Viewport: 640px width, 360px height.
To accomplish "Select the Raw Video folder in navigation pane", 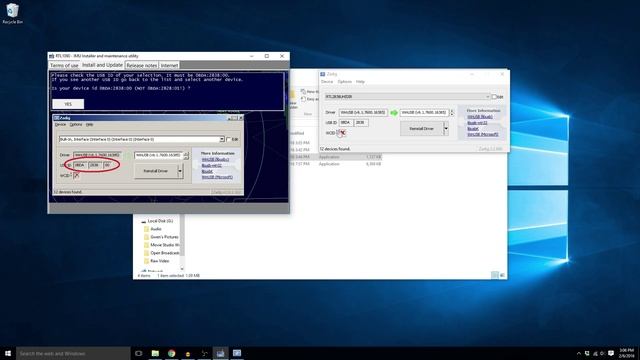I will coord(156,261).
